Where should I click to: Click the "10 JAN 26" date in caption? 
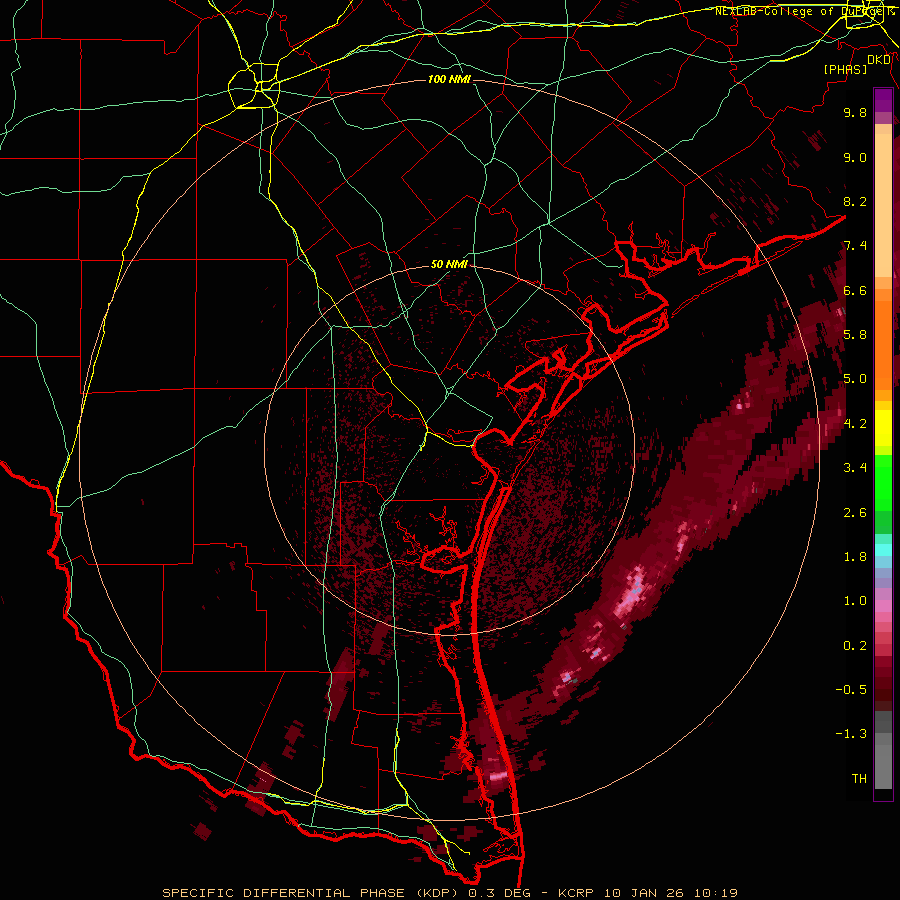click(645, 893)
